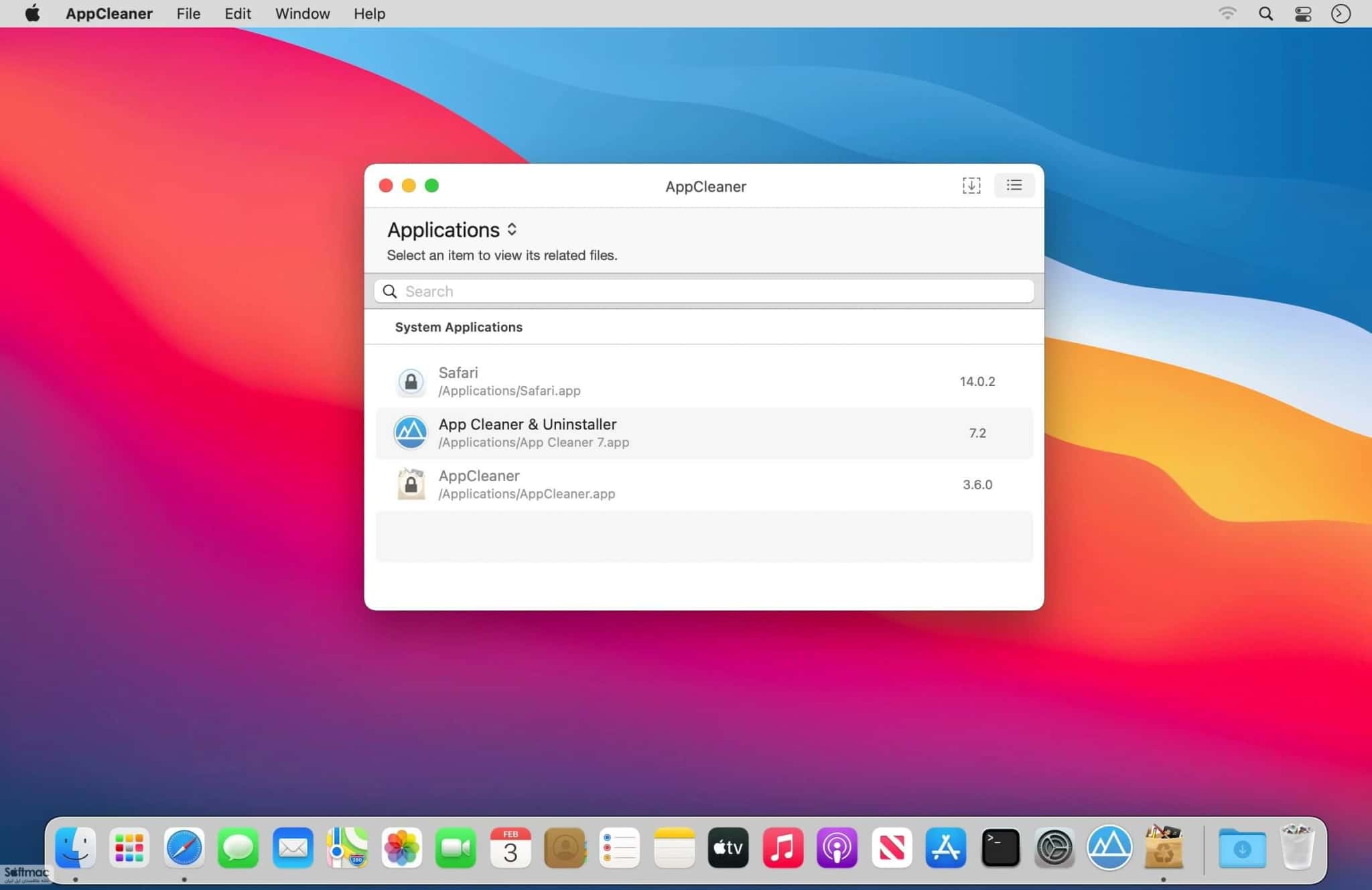Open Calendar from the Dock
1372x890 pixels.
pos(510,848)
